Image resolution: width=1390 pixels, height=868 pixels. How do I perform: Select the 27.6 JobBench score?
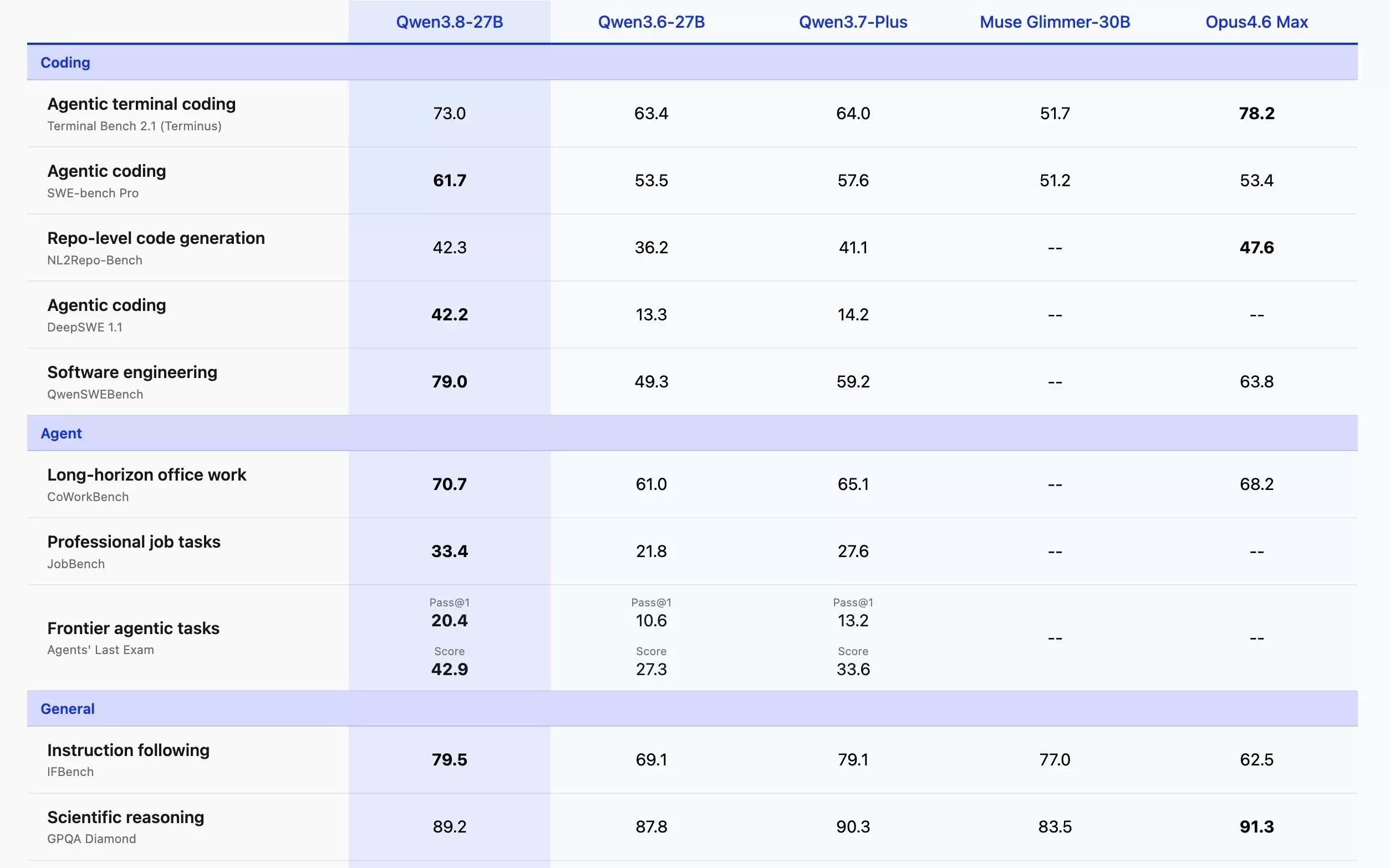(853, 551)
